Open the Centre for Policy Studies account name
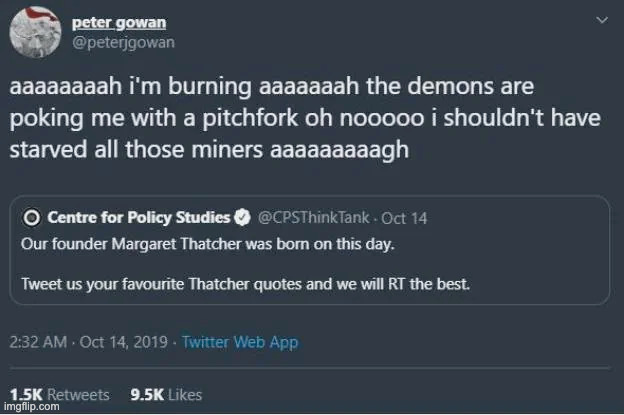The height and width of the screenshot is (415, 624). click(139, 217)
